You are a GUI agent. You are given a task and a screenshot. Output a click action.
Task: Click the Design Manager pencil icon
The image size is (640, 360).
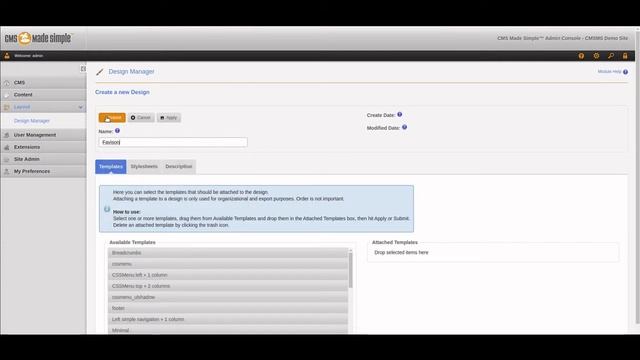click(x=100, y=72)
